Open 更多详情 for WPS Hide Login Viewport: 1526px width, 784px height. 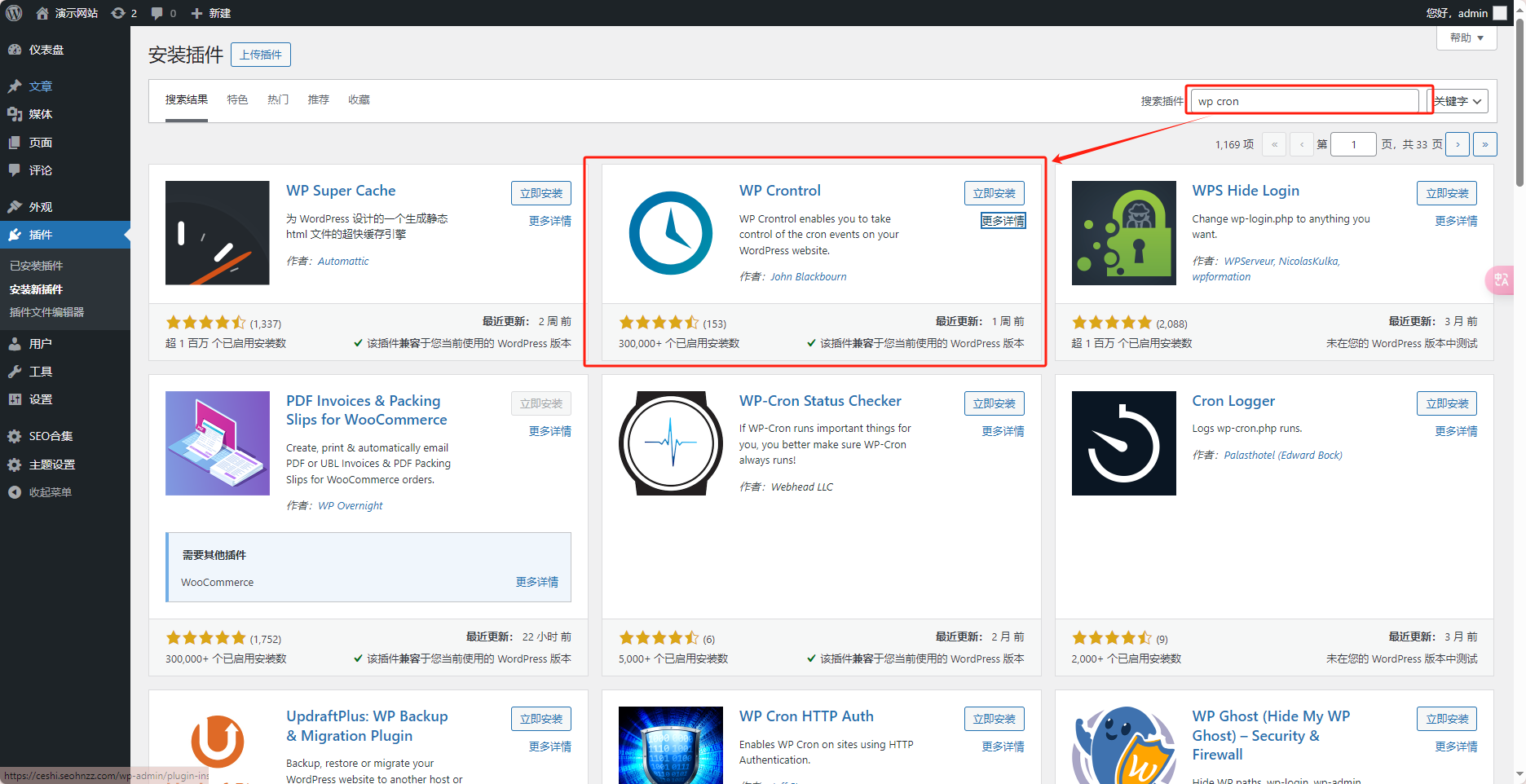pyautogui.click(x=1456, y=221)
